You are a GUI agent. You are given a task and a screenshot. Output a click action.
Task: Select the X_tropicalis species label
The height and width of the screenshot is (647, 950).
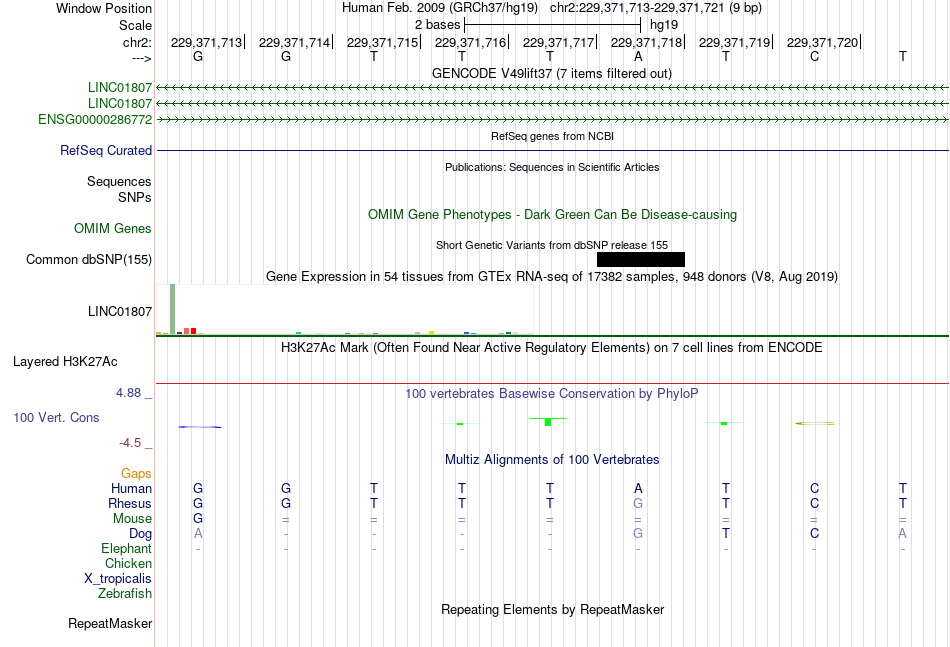118,579
